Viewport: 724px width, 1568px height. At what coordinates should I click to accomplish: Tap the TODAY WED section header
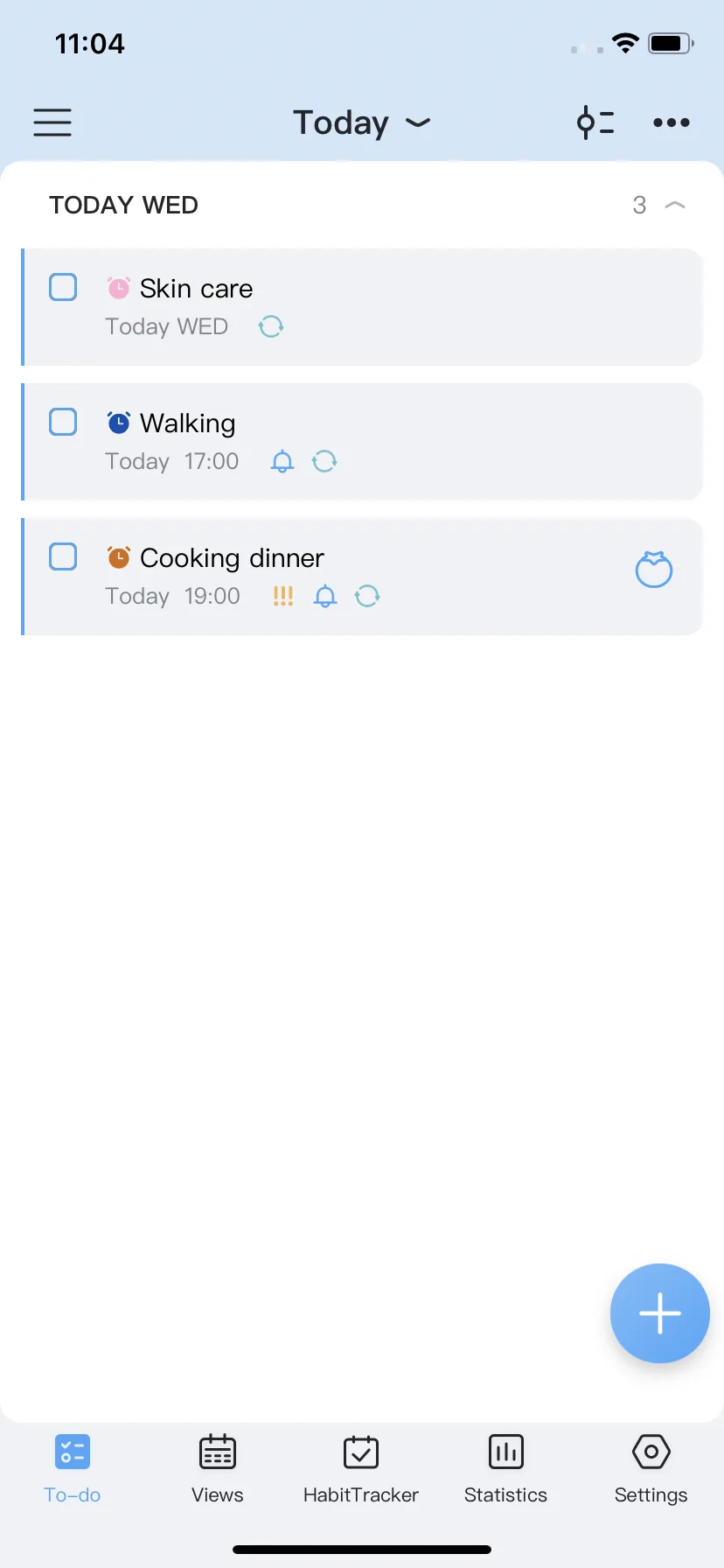(x=123, y=205)
